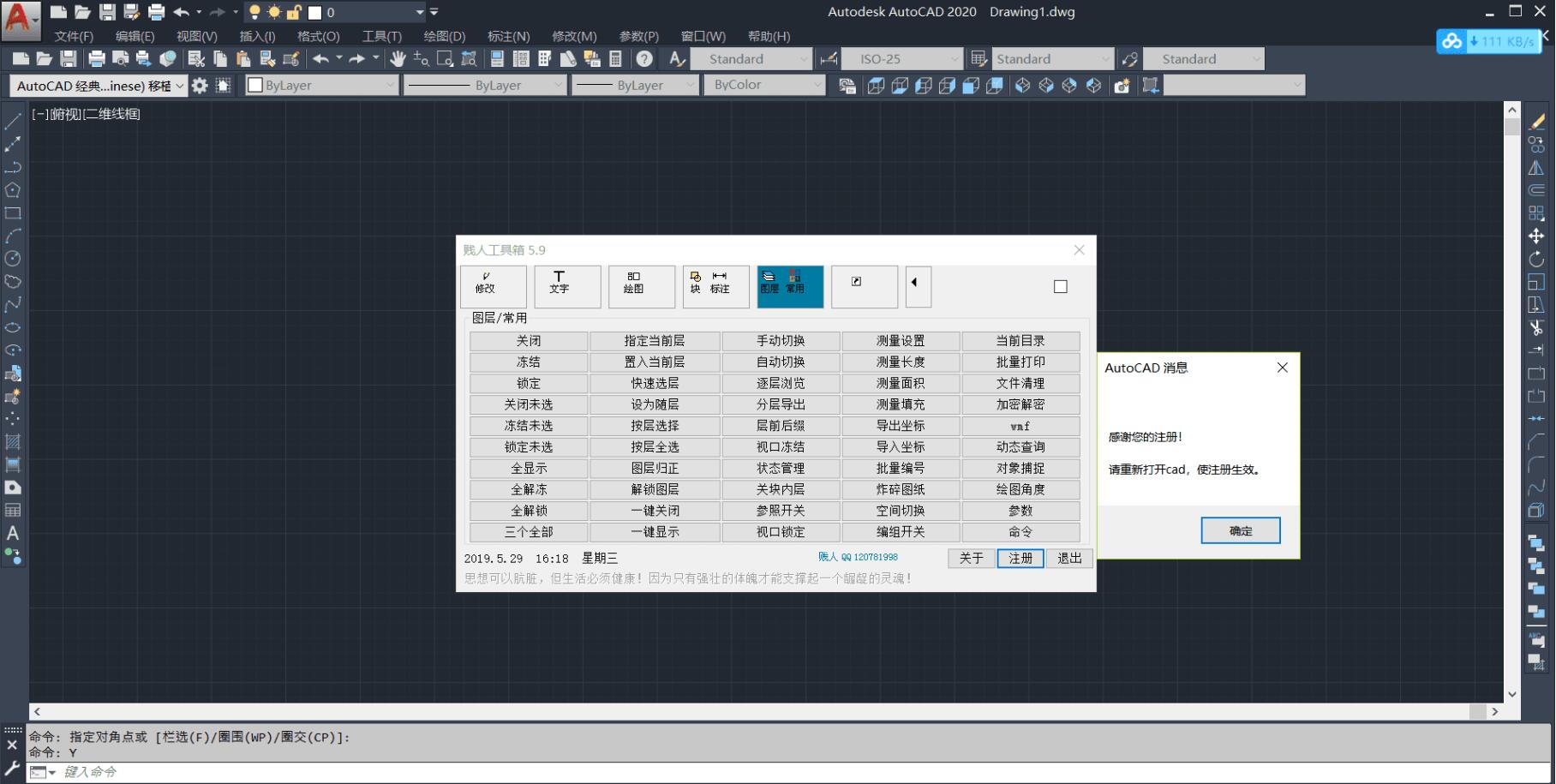This screenshot has width=1556, height=784.
Task: Toggle the layer freeze sun icon
Action: point(274,12)
